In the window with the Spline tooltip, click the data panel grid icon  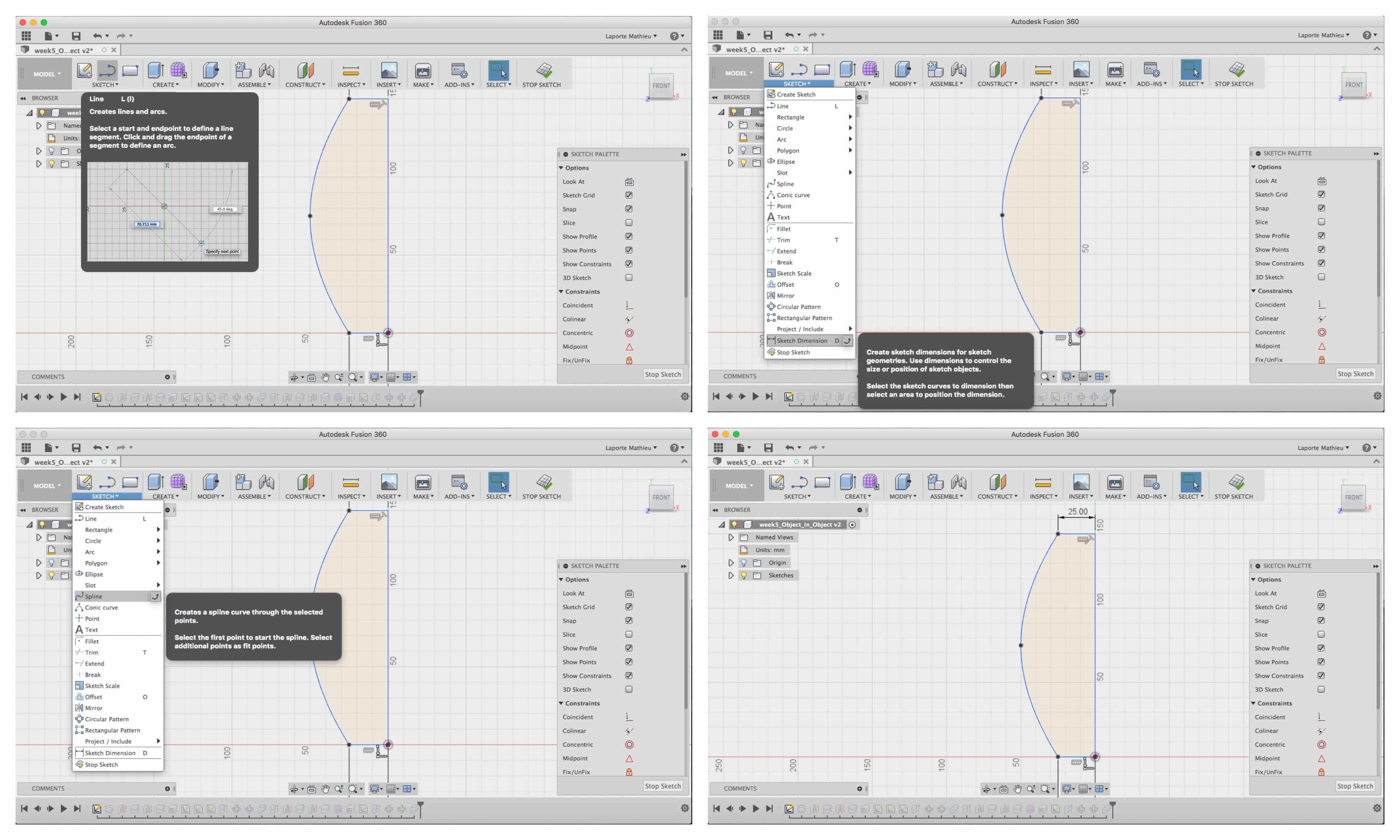pos(26,447)
